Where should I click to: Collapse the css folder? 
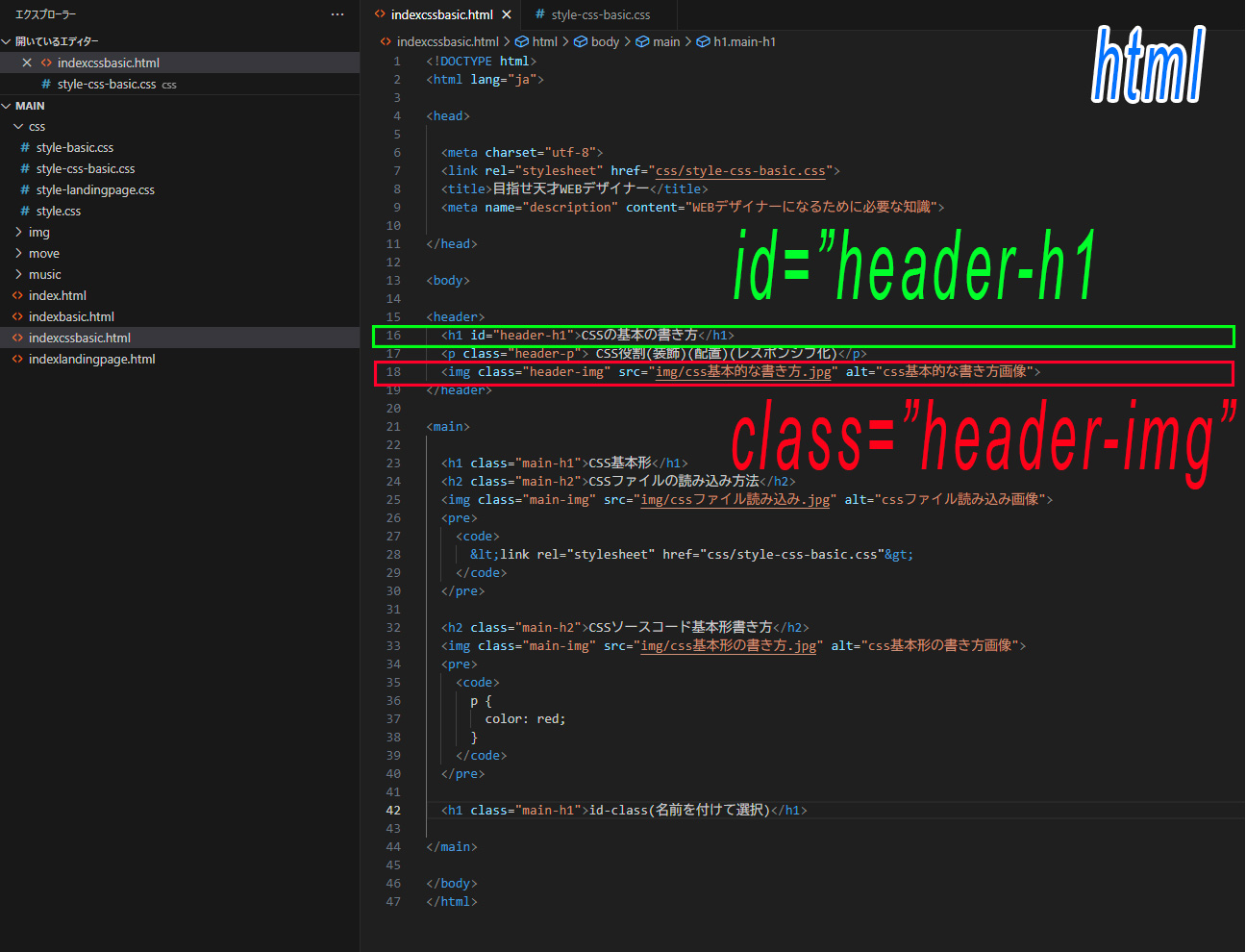(x=18, y=127)
